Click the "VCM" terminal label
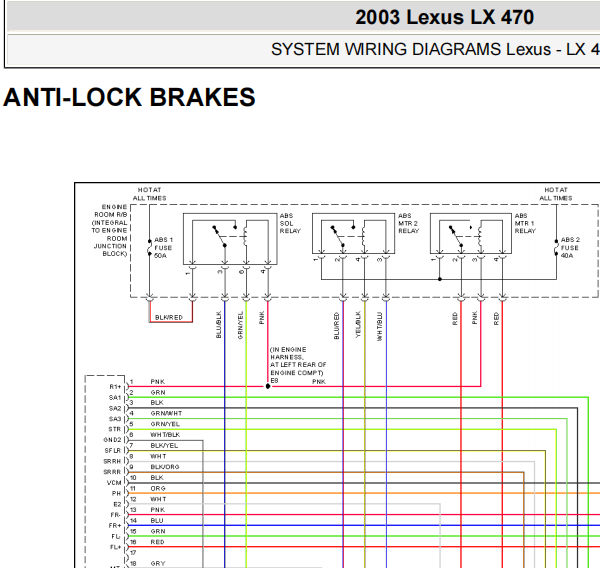 click(x=114, y=483)
